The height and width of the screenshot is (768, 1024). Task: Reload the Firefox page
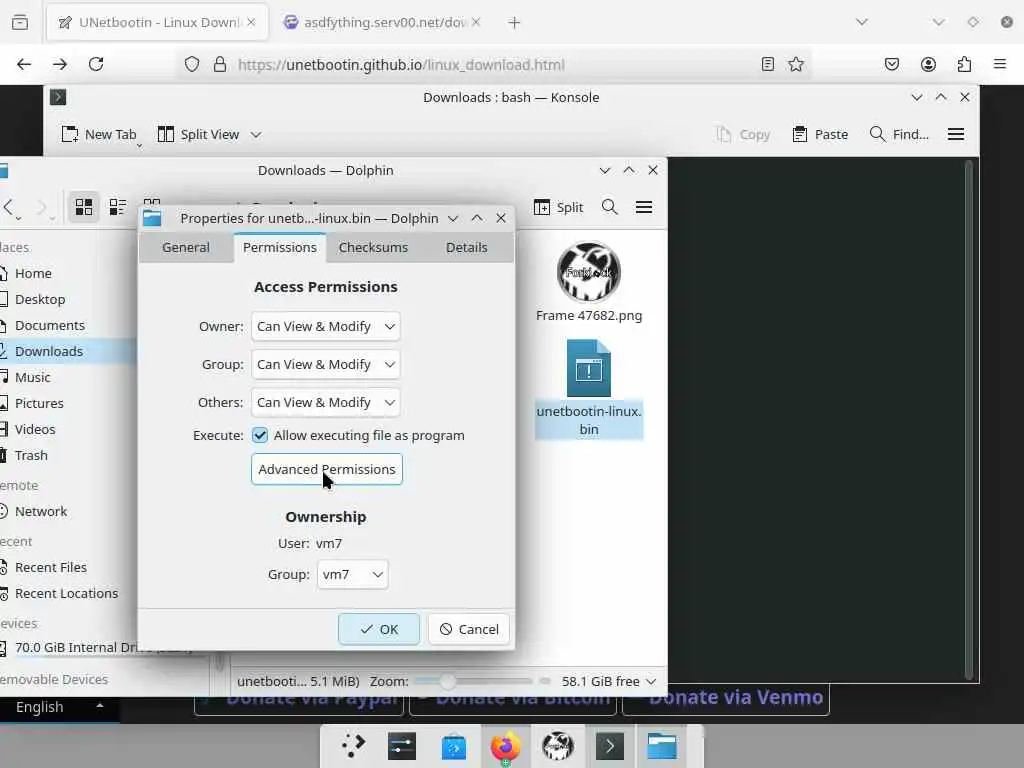(96, 64)
